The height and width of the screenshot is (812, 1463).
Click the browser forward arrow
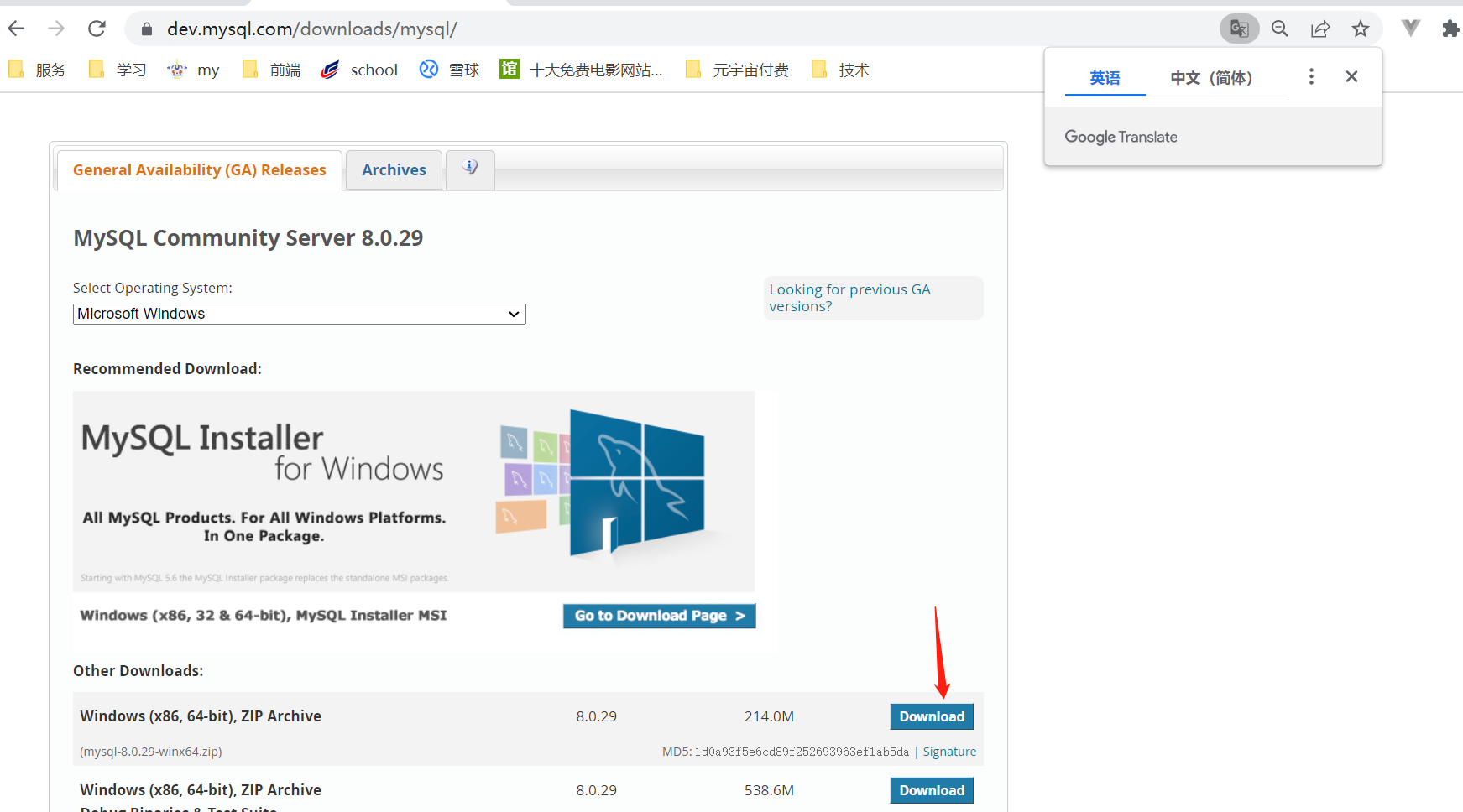click(x=56, y=29)
